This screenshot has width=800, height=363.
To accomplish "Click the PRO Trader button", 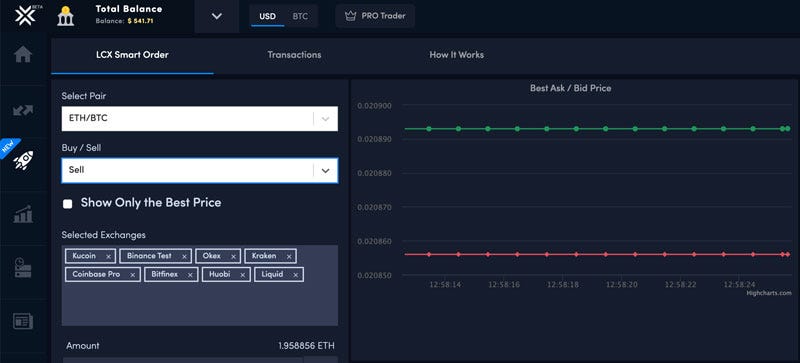I will [375, 16].
